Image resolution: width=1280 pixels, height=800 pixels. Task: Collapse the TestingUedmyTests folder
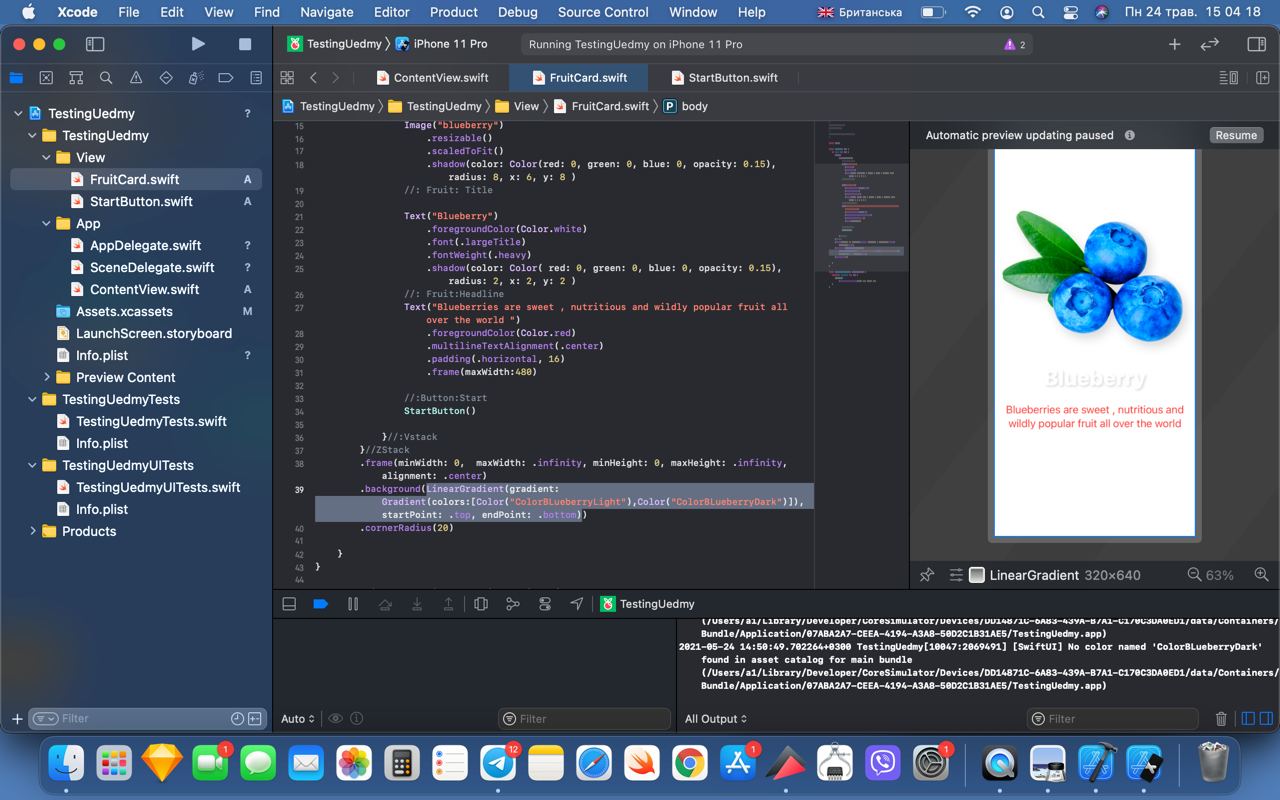pos(32,399)
